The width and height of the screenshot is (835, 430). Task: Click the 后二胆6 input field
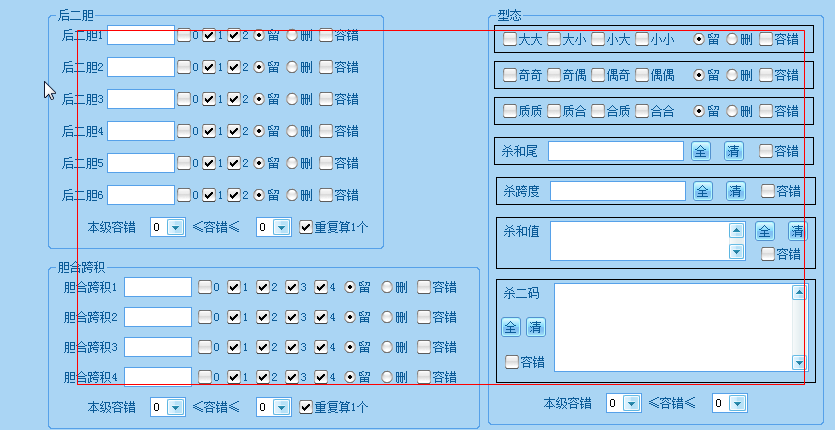pos(141,195)
